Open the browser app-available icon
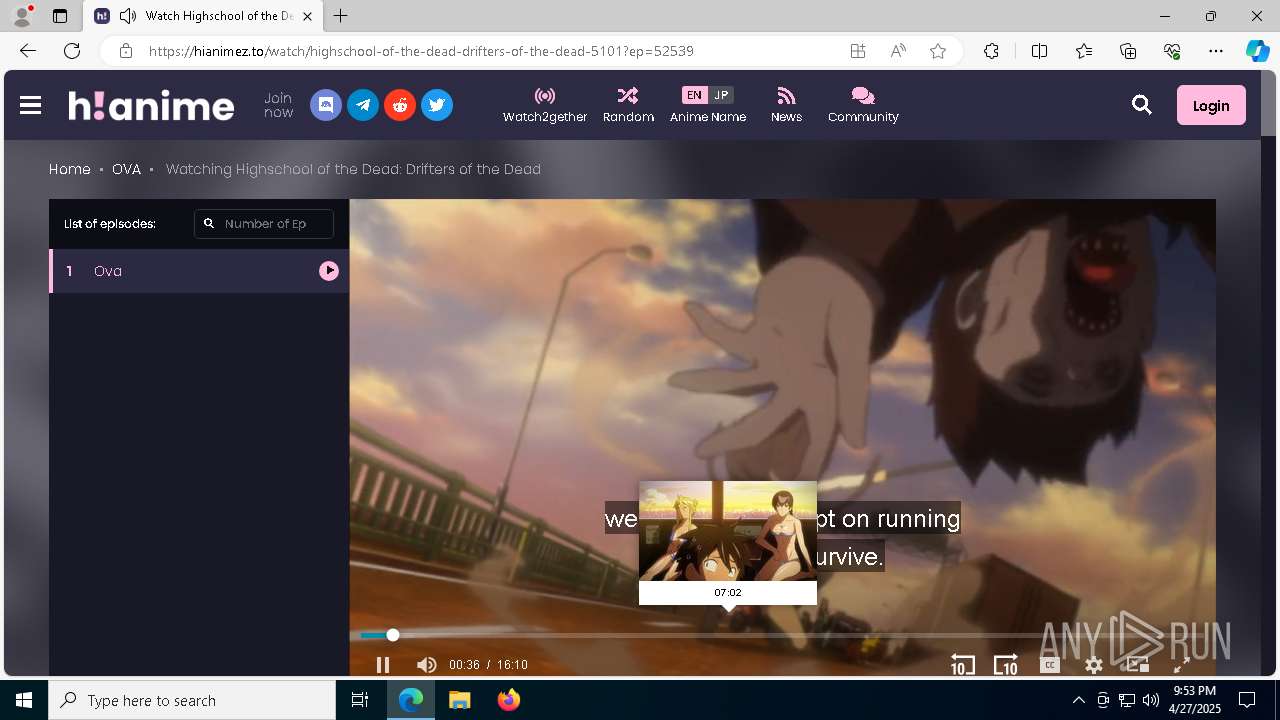This screenshot has height=720, width=1280. click(x=858, y=51)
